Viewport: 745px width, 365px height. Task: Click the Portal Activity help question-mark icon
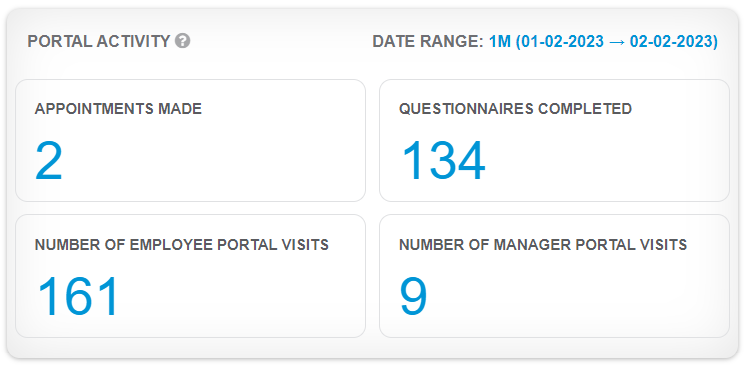point(182,41)
